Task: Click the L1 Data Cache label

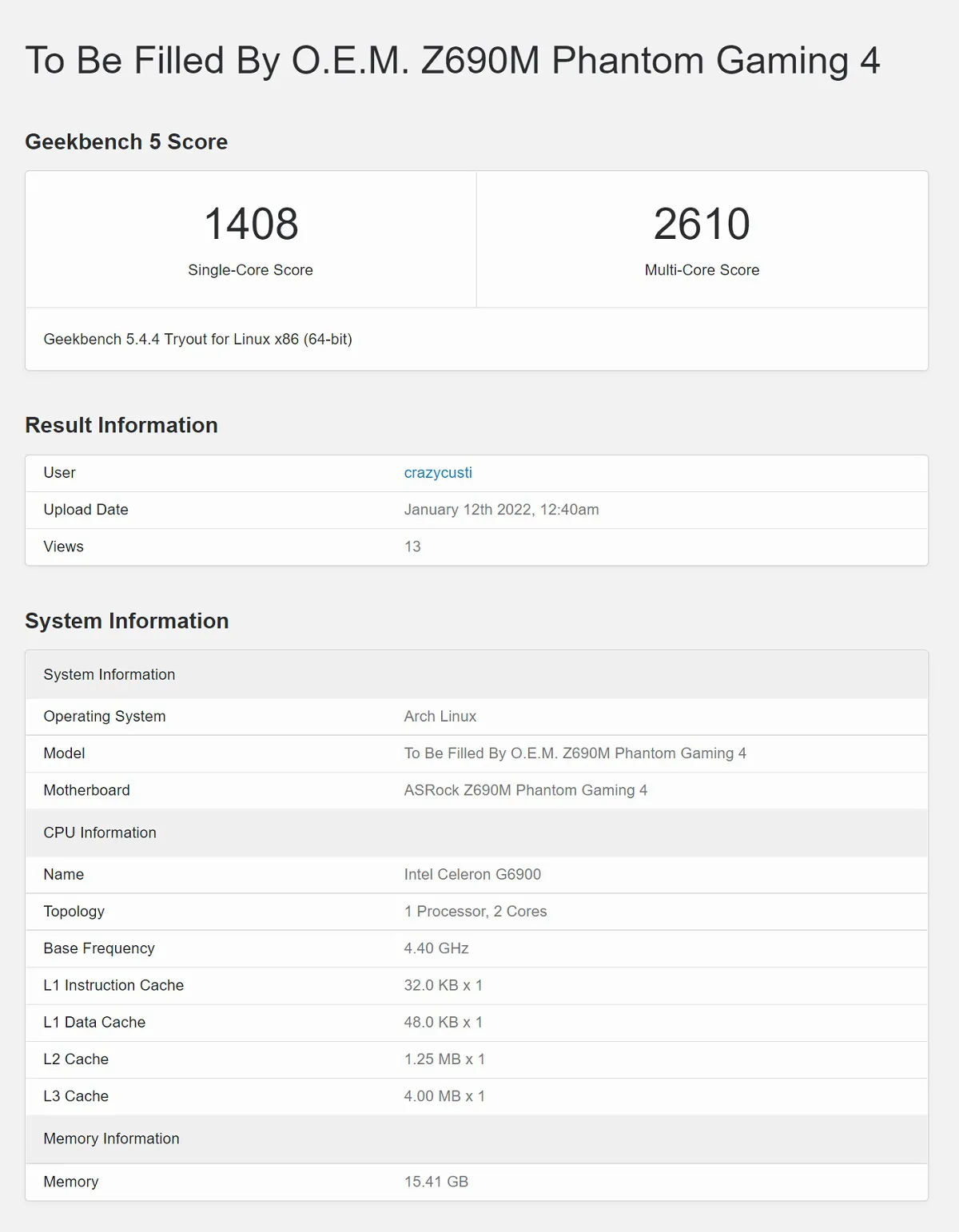Action: click(94, 1023)
